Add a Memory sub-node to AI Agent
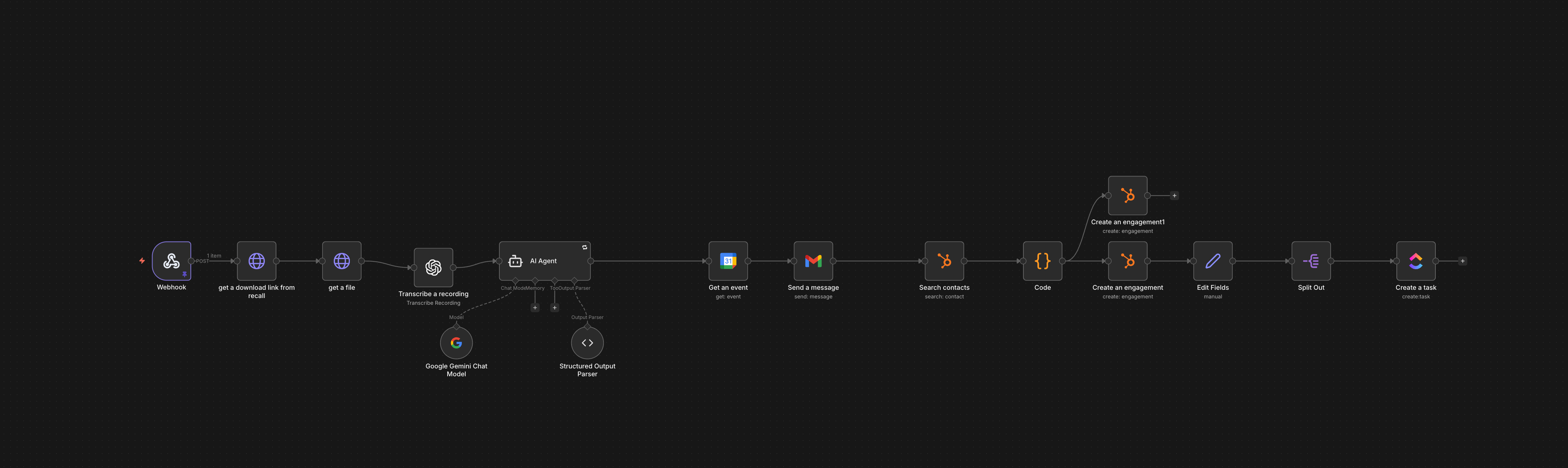This screenshot has height=468, width=1568. tap(535, 307)
